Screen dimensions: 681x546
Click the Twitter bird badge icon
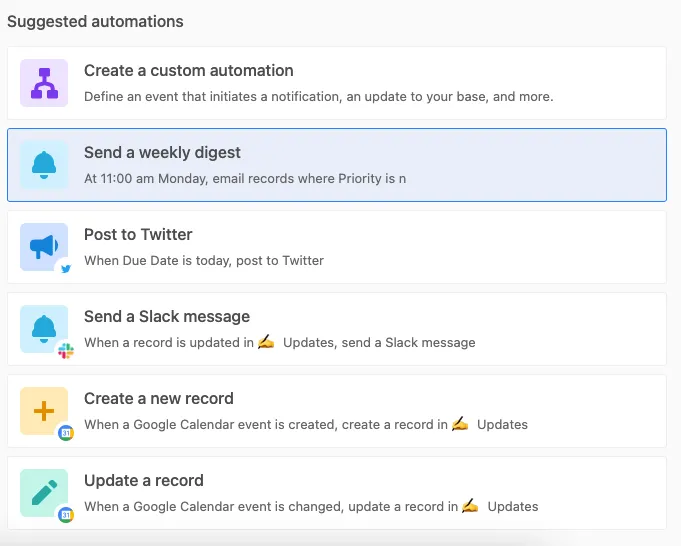point(66,268)
